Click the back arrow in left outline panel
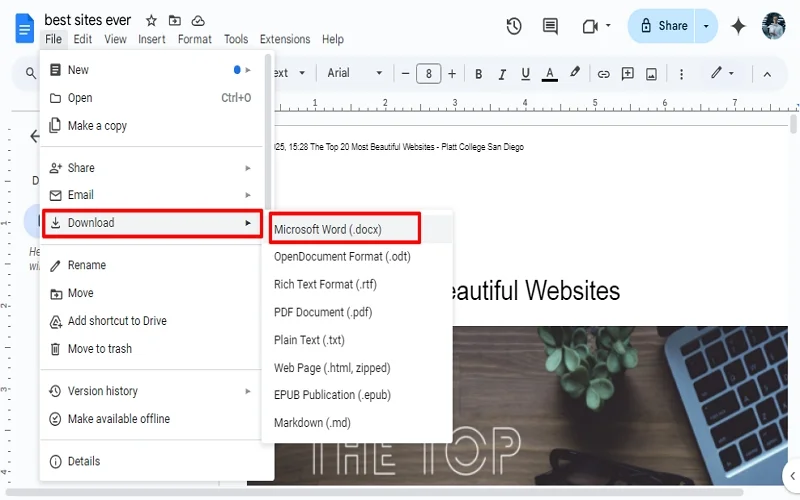Screen dimensions: 800x500 (34, 136)
